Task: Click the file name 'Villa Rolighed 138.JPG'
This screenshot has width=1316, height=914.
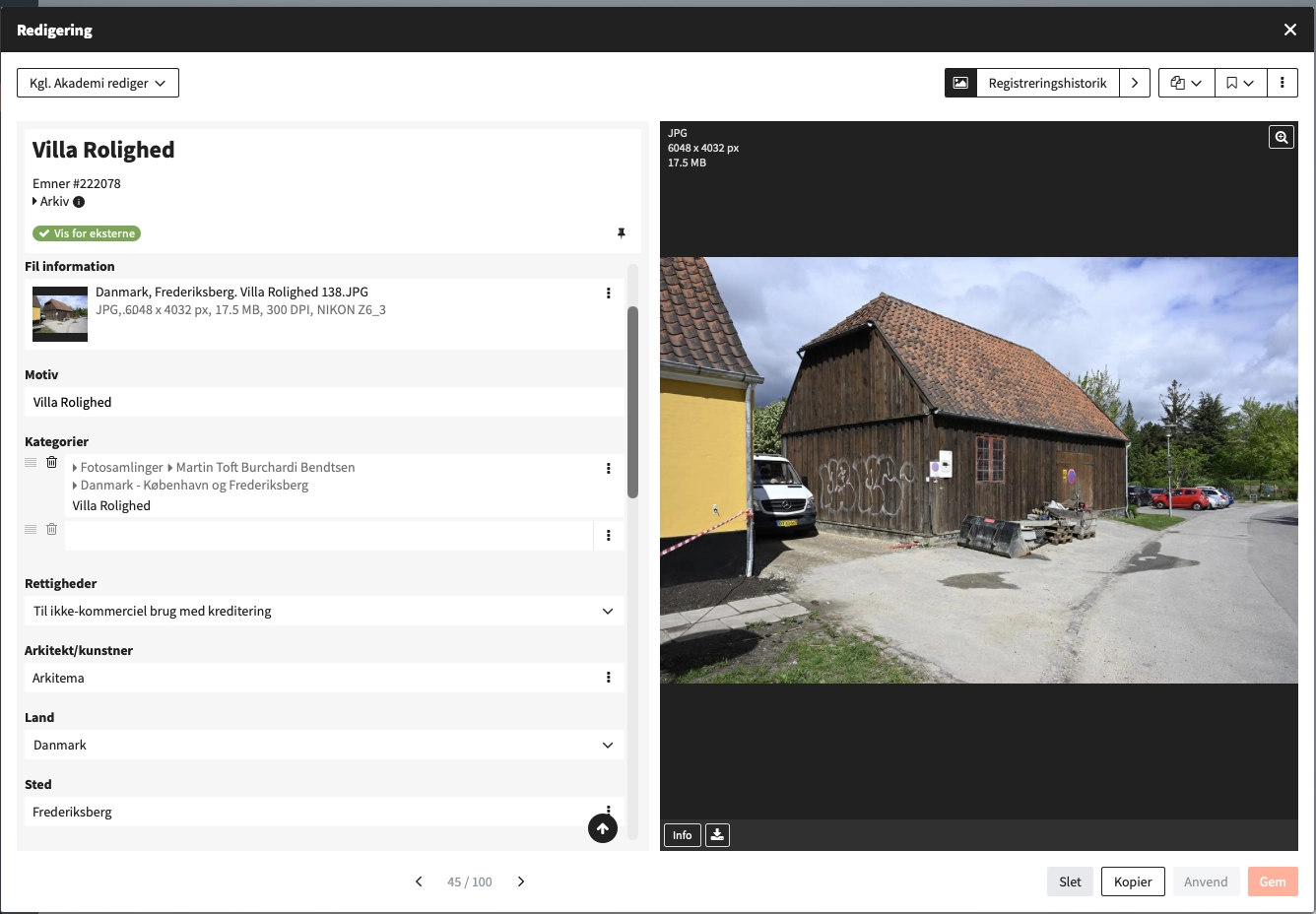Action: click(x=304, y=292)
